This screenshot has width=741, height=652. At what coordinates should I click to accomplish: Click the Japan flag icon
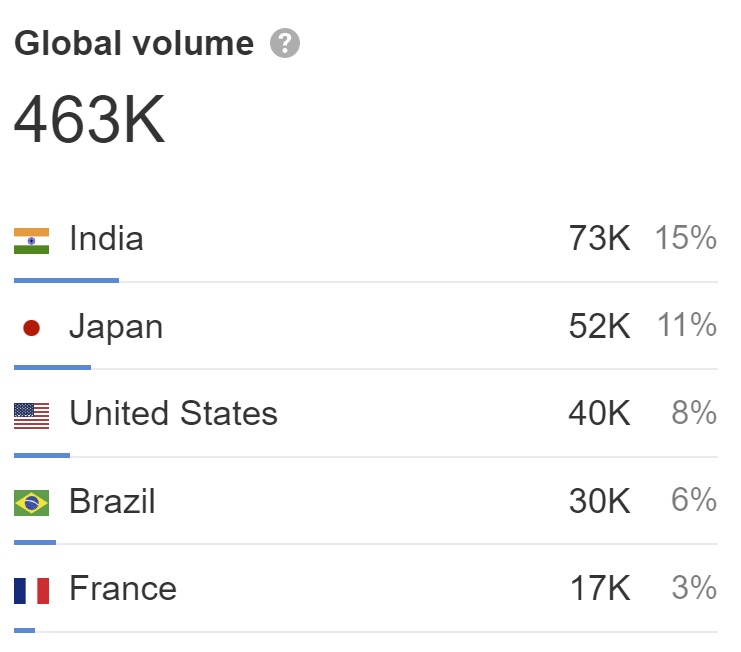[x=31, y=328]
